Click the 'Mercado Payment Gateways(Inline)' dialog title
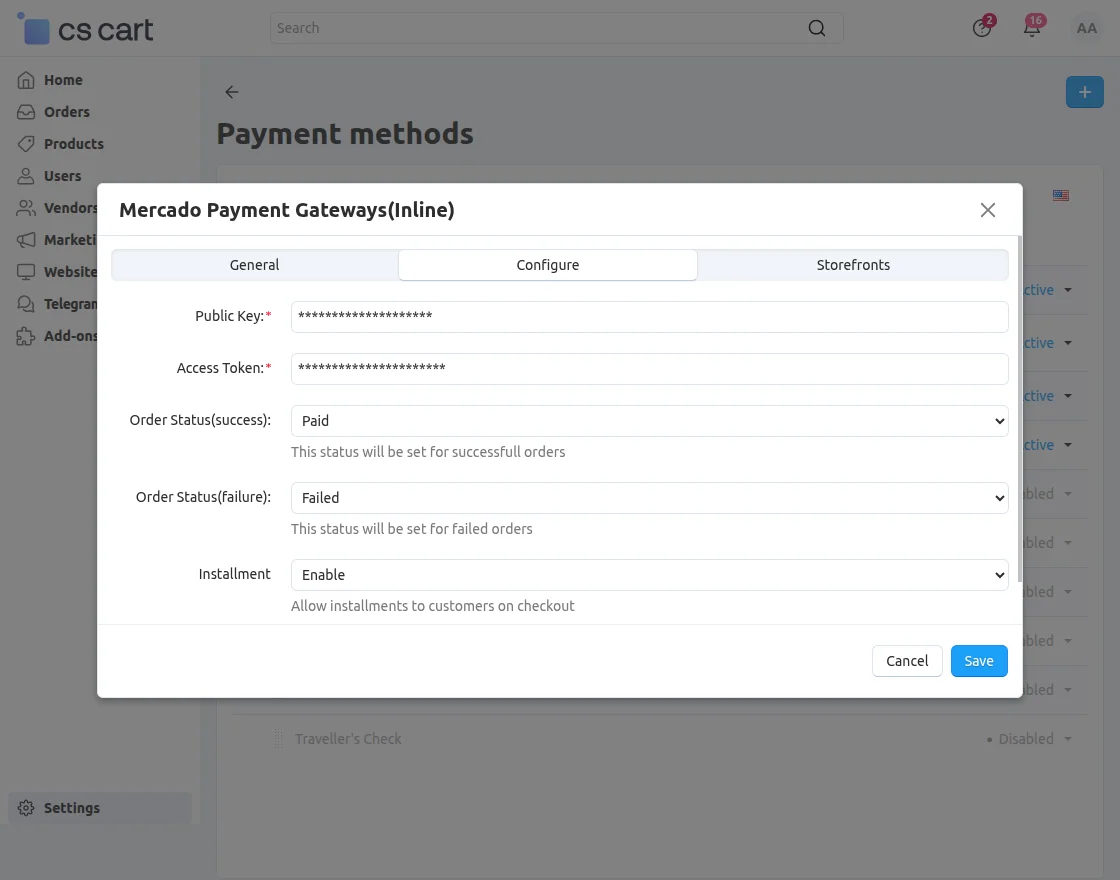The height and width of the screenshot is (880, 1120). coord(286,210)
